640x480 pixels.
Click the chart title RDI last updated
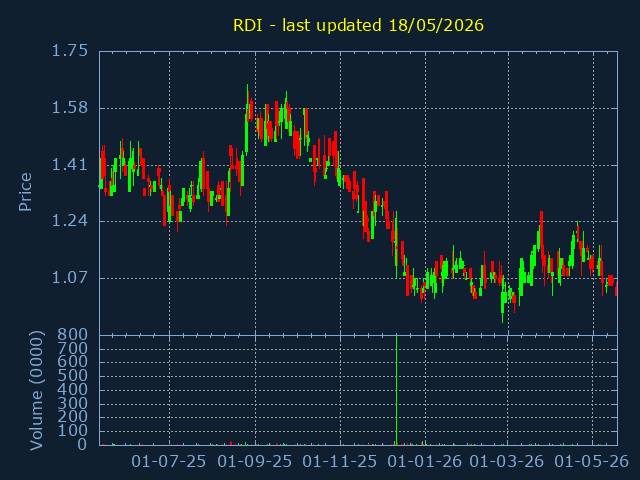(x=358, y=25)
